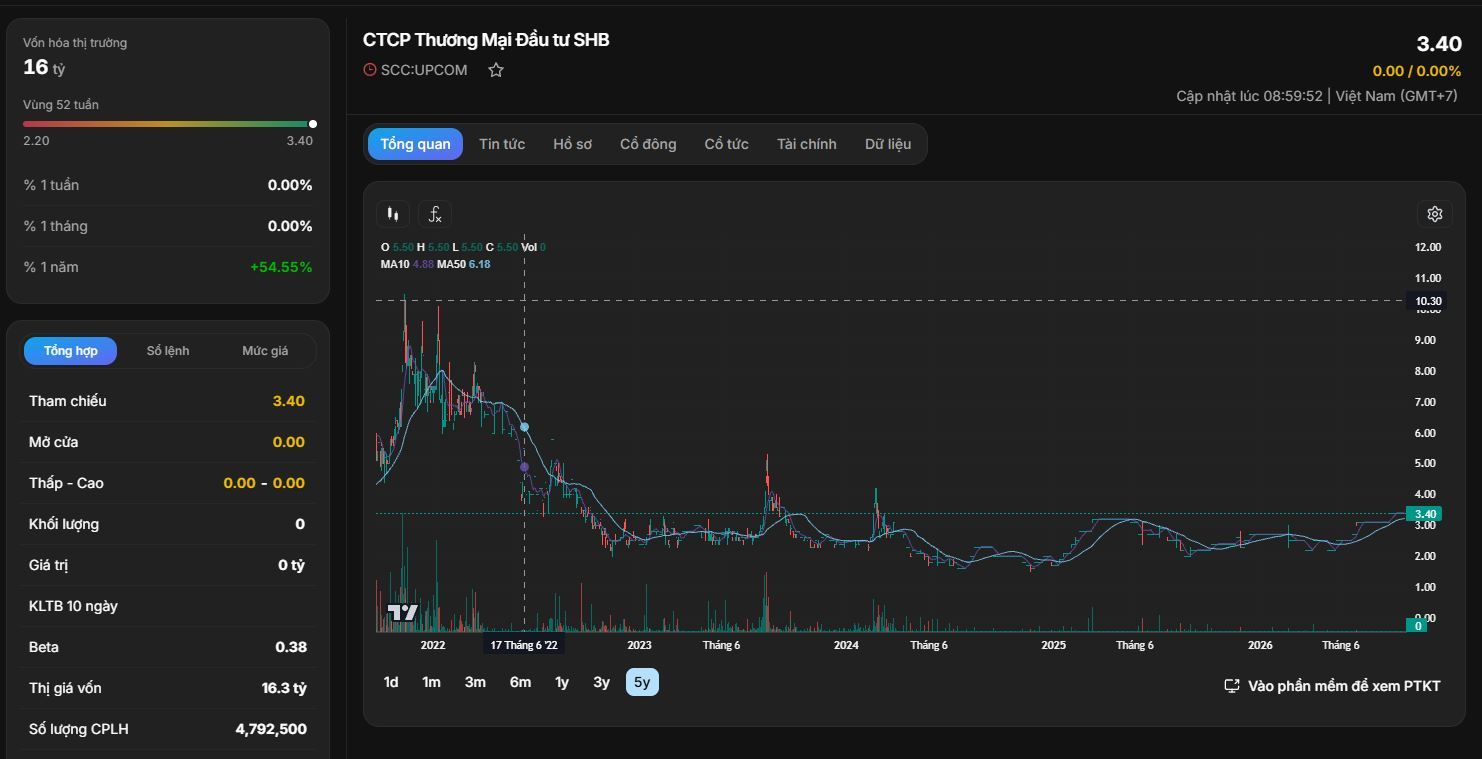1482x759 pixels.
Task: Click the Mở cửa row label
Action: [54, 442]
